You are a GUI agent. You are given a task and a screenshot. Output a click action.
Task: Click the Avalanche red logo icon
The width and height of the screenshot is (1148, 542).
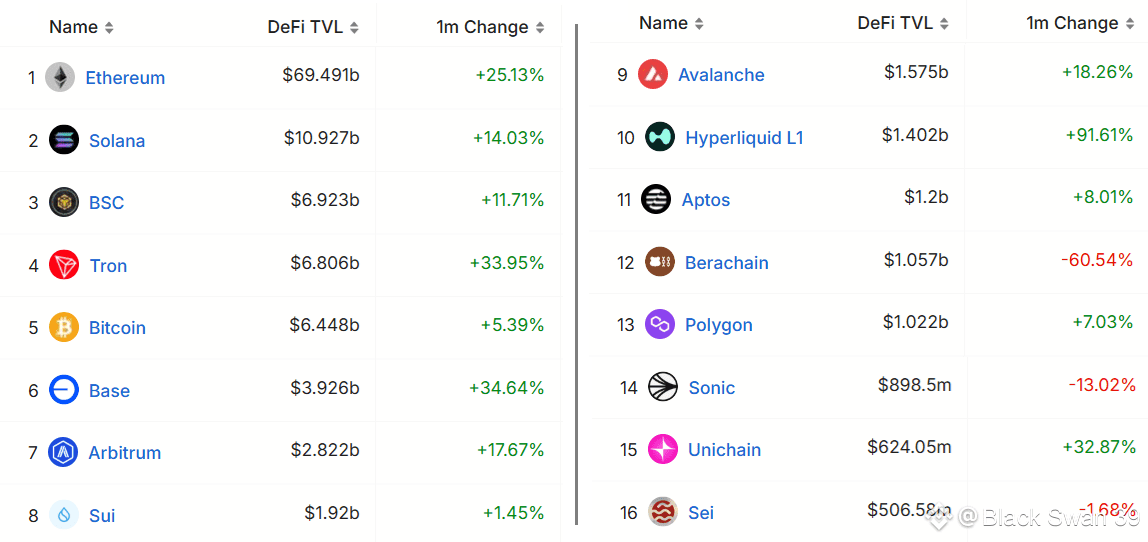653,75
